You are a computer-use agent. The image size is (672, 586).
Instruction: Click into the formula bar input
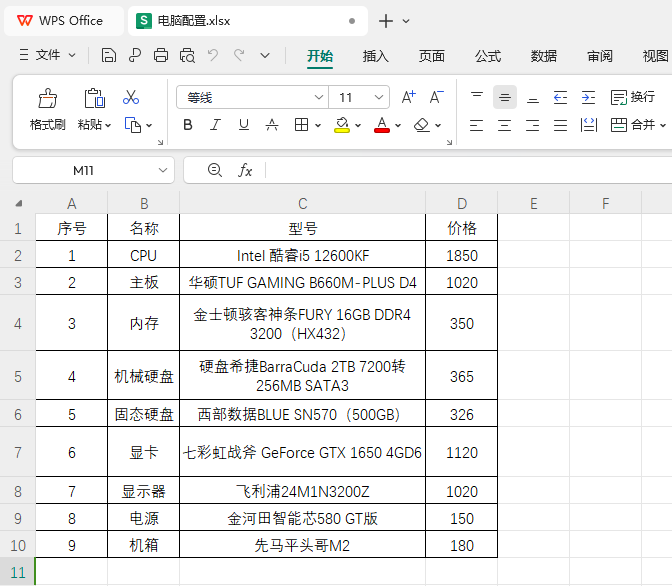(x=468, y=170)
